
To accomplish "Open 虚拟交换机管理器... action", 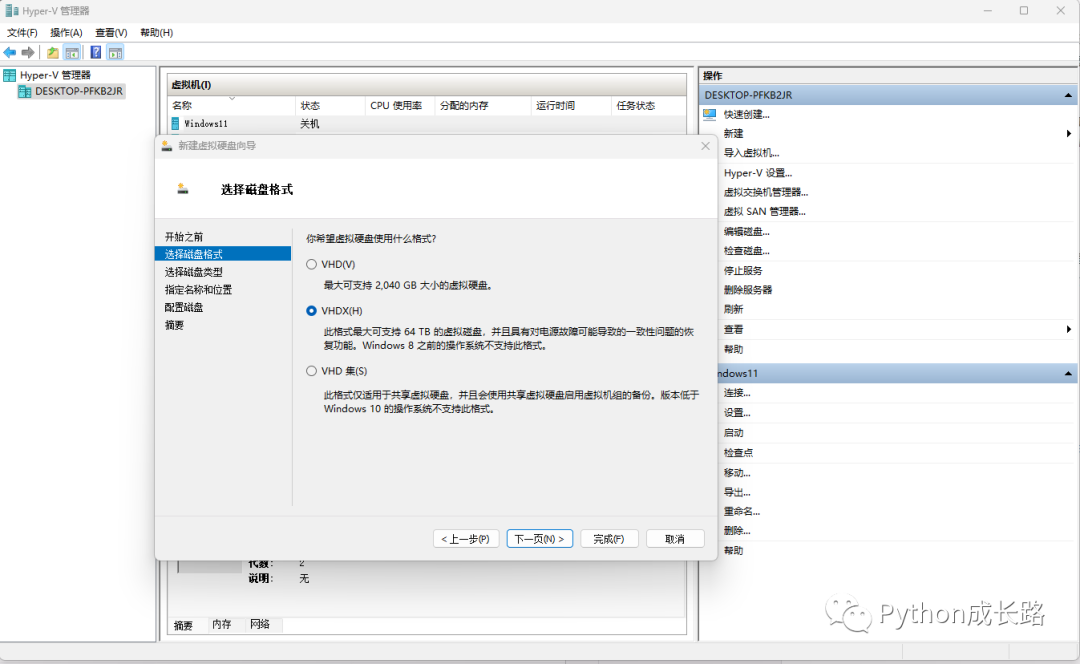I will point(766,192).
